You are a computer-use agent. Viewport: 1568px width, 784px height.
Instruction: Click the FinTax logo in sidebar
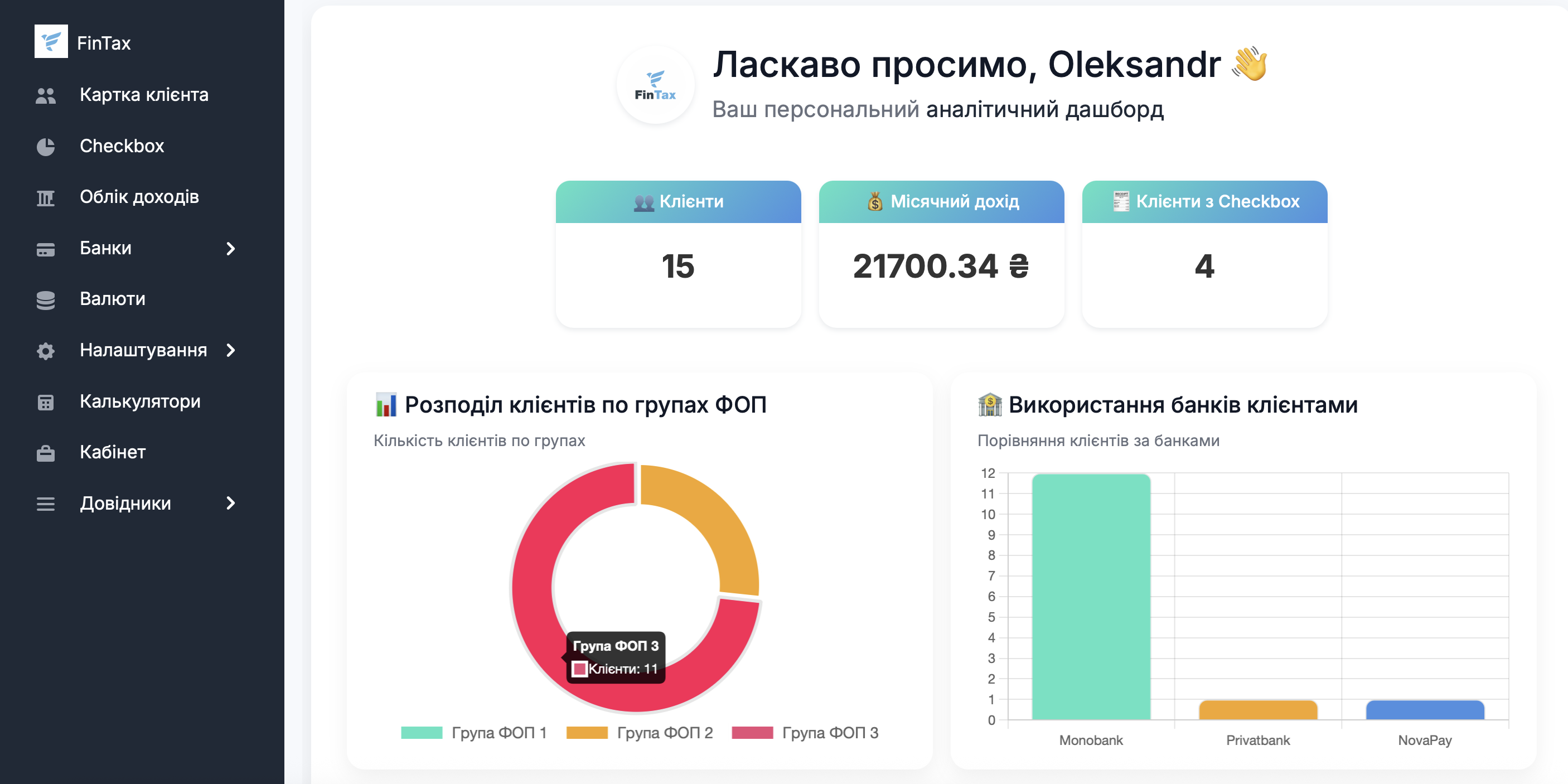click(x=51, y=42)
